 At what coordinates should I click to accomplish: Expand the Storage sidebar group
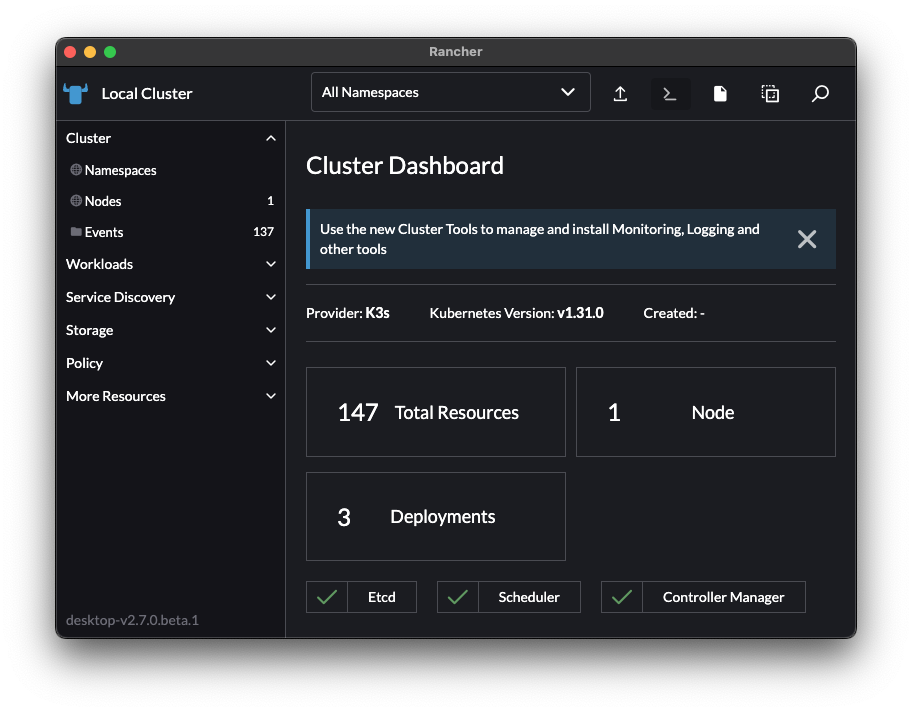(270, 330)
